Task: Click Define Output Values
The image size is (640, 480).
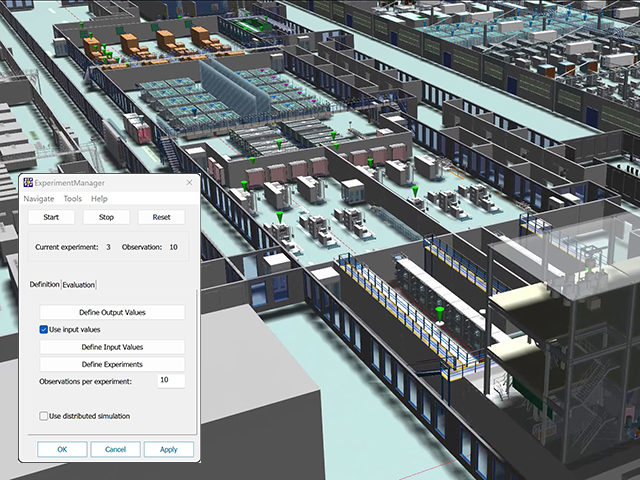Action: coord(112,313)
